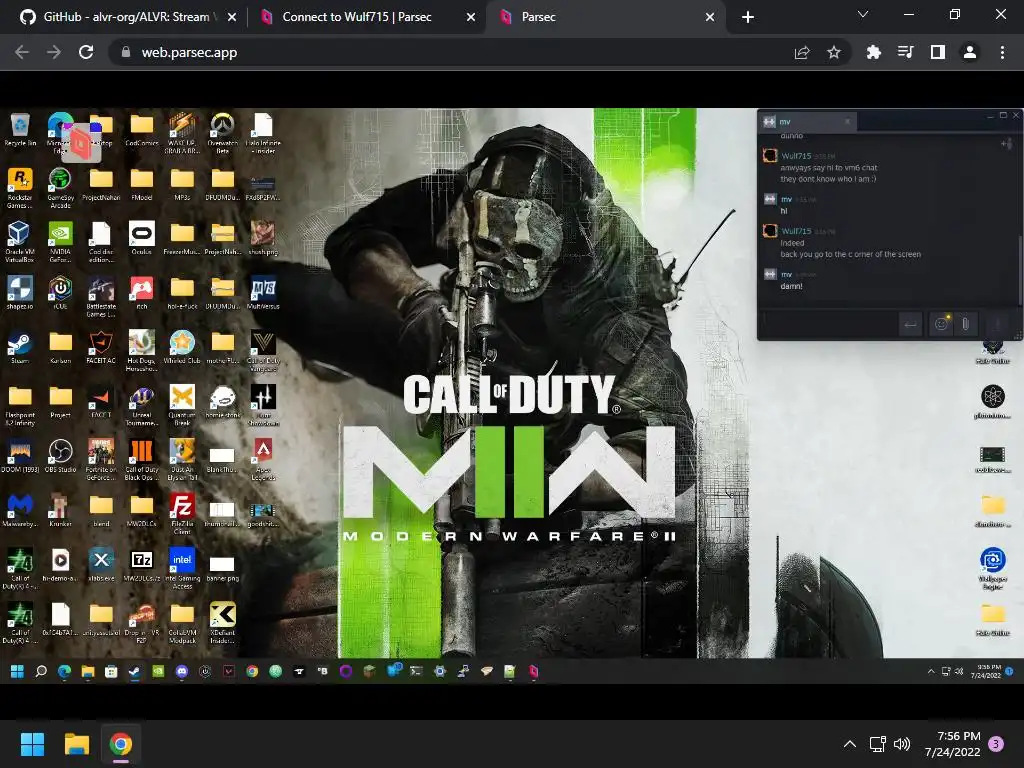Image resolution: width=1024 pixels, height=768 pixels.
Task: Open the shapez.io desktop shortcut
Action: pos(20,293)
